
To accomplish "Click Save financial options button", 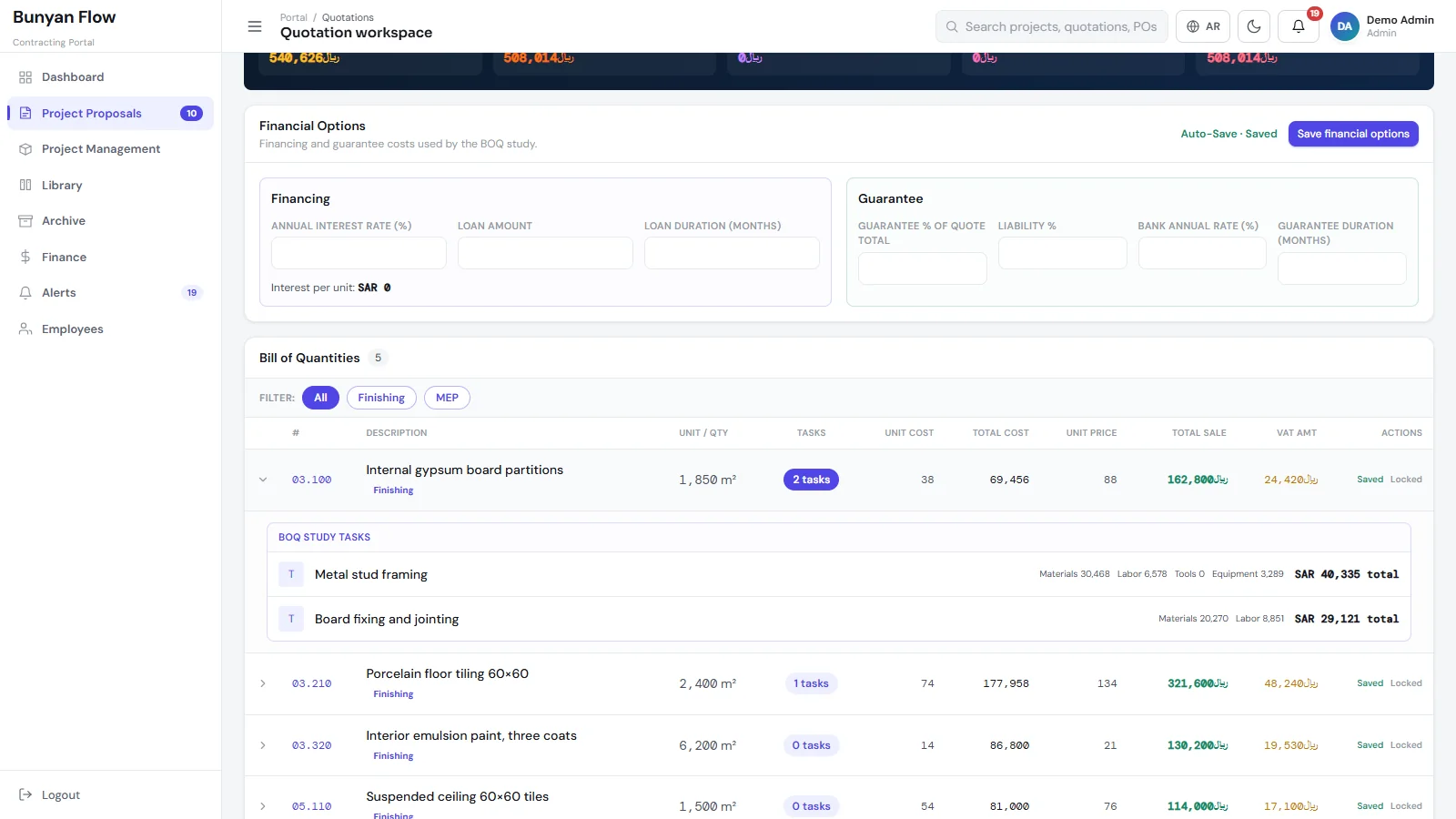I will [1353, 134].
